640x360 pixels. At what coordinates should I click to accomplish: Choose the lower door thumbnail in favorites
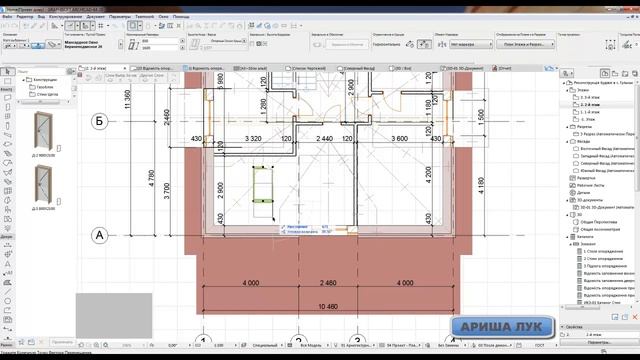(43, 184)
